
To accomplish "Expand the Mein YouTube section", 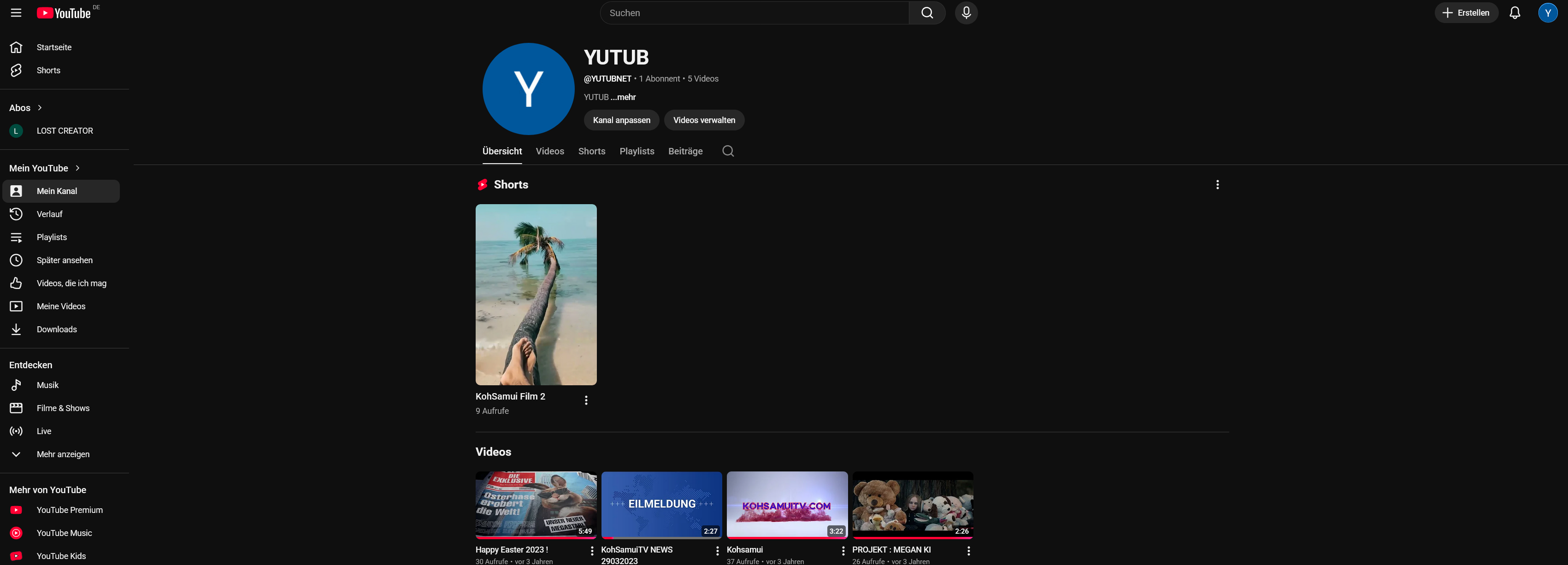I will [45, 168].
